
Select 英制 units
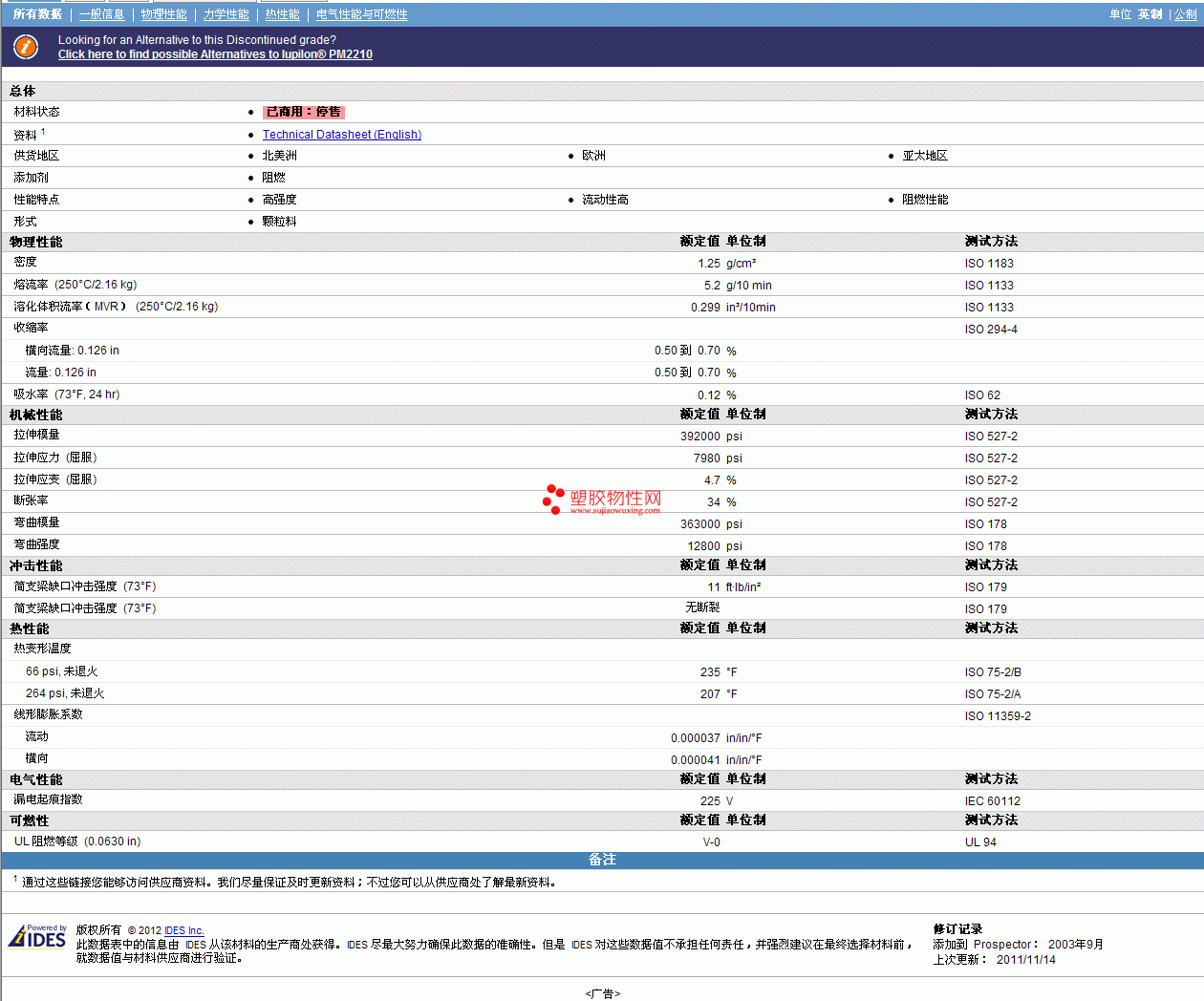[1150, 14]
